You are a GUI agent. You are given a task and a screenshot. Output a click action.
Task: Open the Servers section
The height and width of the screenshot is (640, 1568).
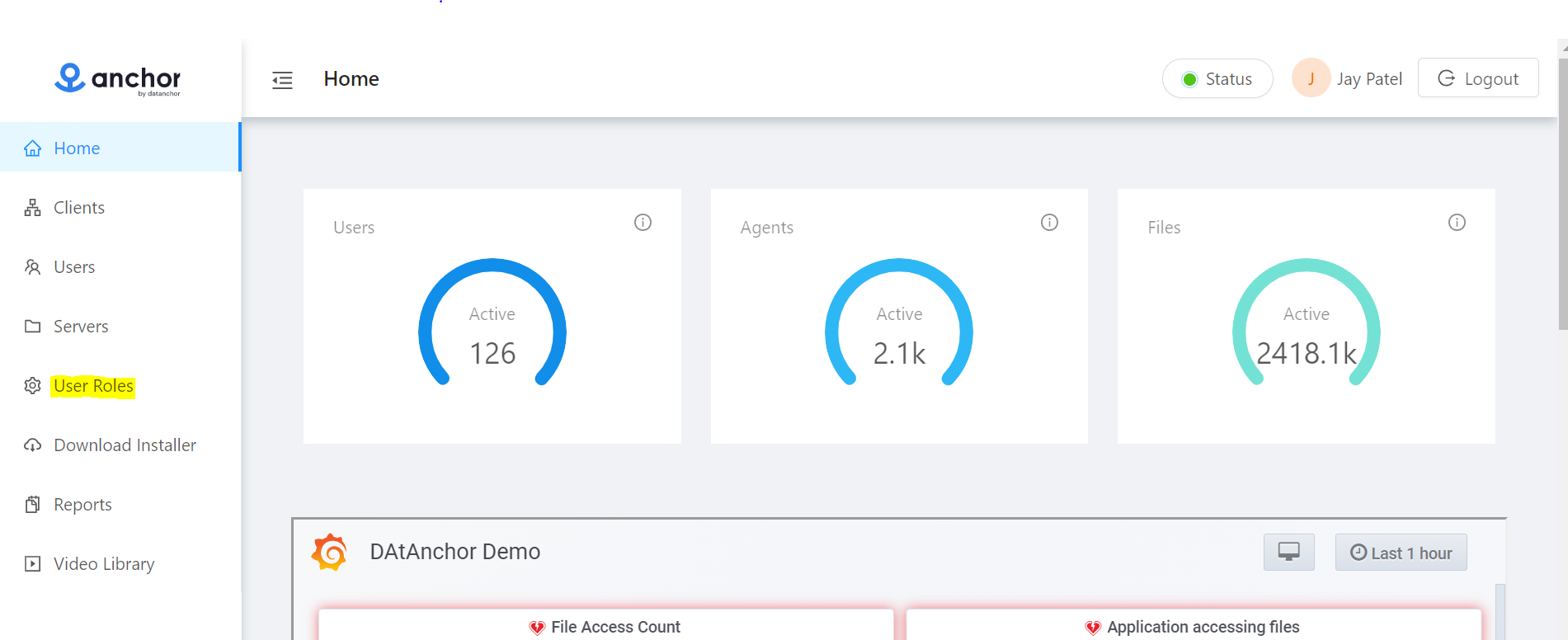tap(120, 327)
